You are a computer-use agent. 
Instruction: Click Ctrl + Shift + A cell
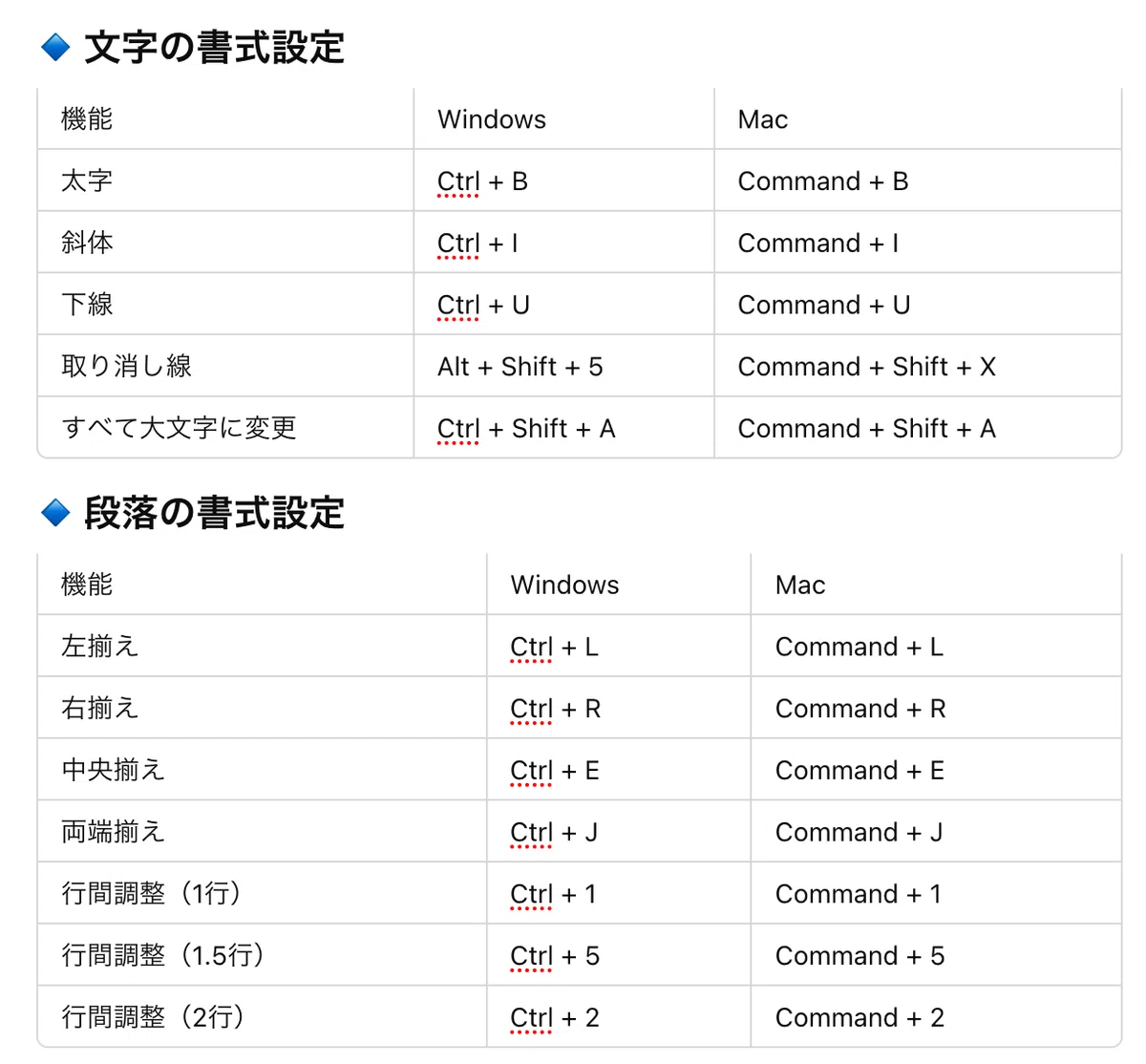click(563, 428)
